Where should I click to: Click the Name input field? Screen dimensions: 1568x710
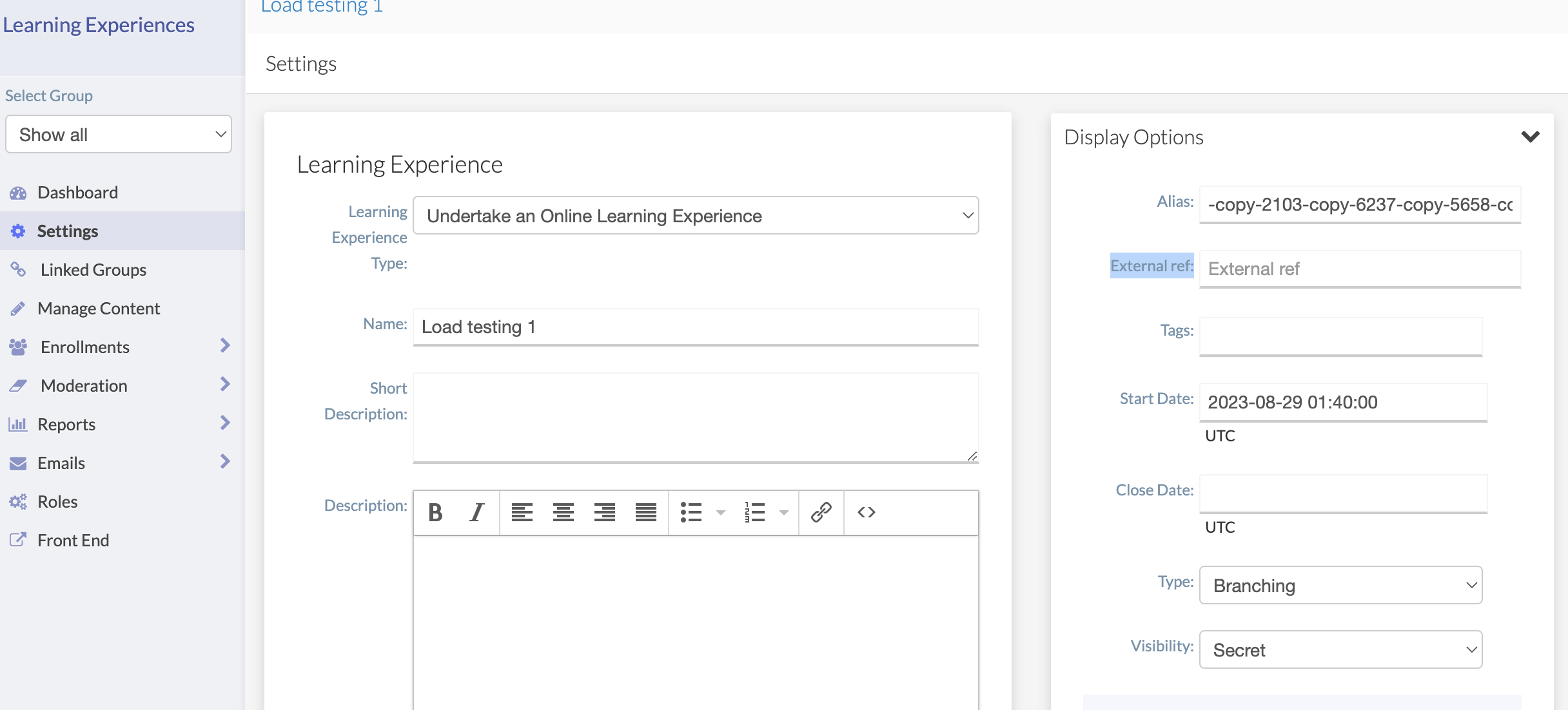coord(696,327)
